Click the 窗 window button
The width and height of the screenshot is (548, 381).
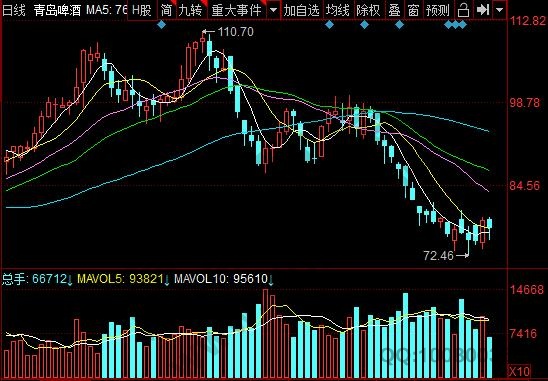[413, 10]
